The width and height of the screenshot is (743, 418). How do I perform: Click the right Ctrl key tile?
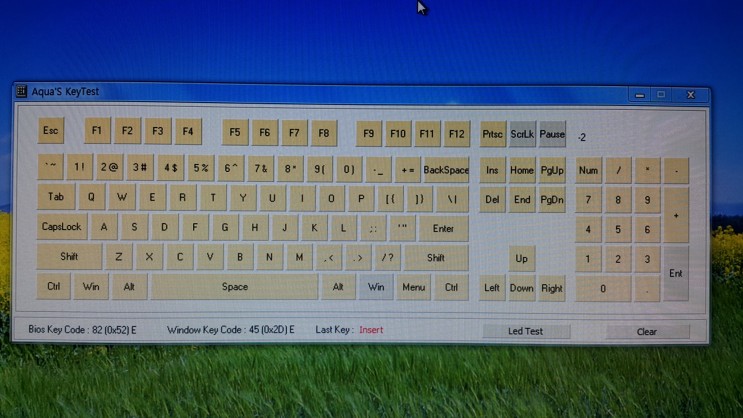(x=452, y=287)
